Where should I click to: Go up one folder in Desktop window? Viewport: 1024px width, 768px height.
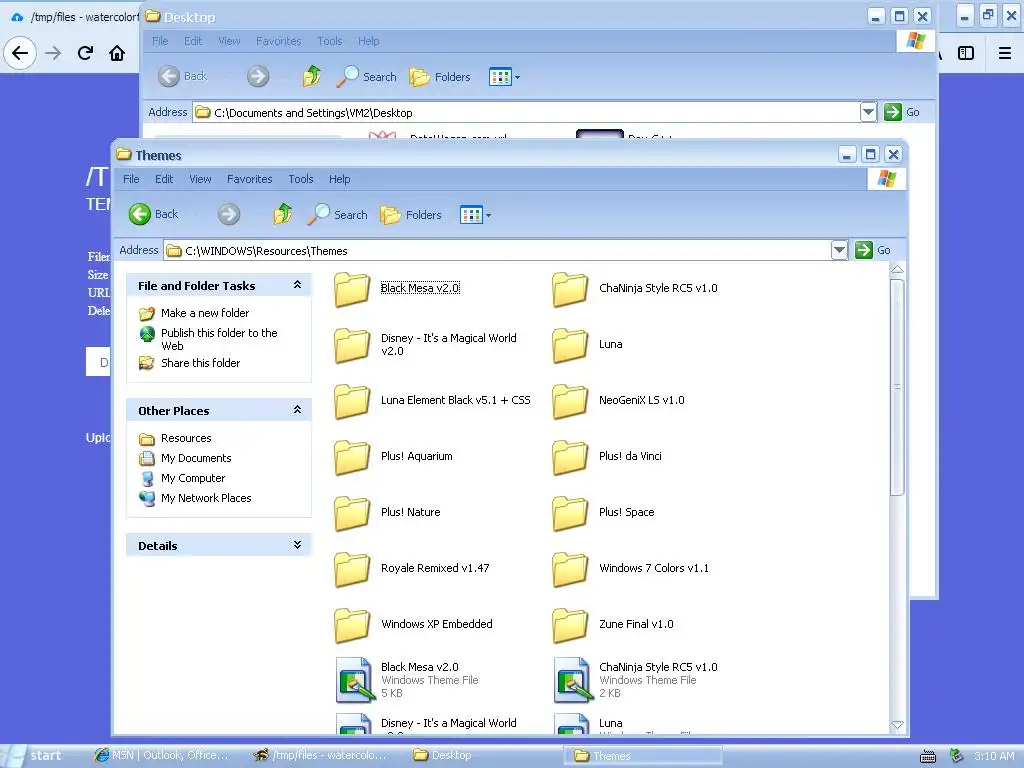(x=312, y=76)
